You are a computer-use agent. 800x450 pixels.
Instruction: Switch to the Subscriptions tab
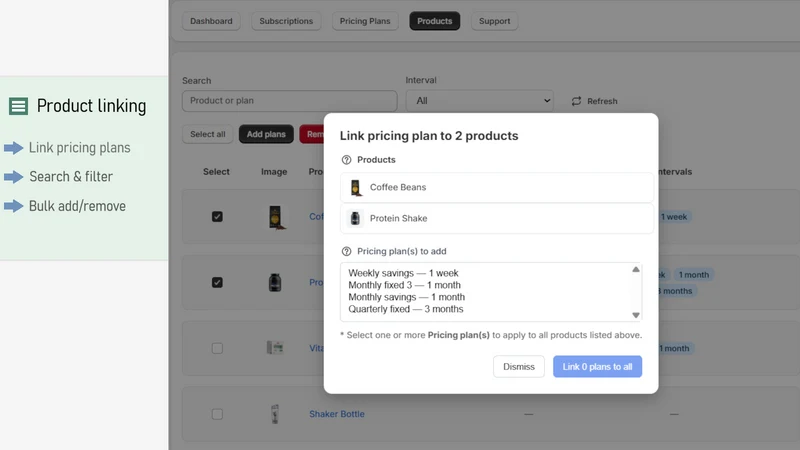point(286,21)
